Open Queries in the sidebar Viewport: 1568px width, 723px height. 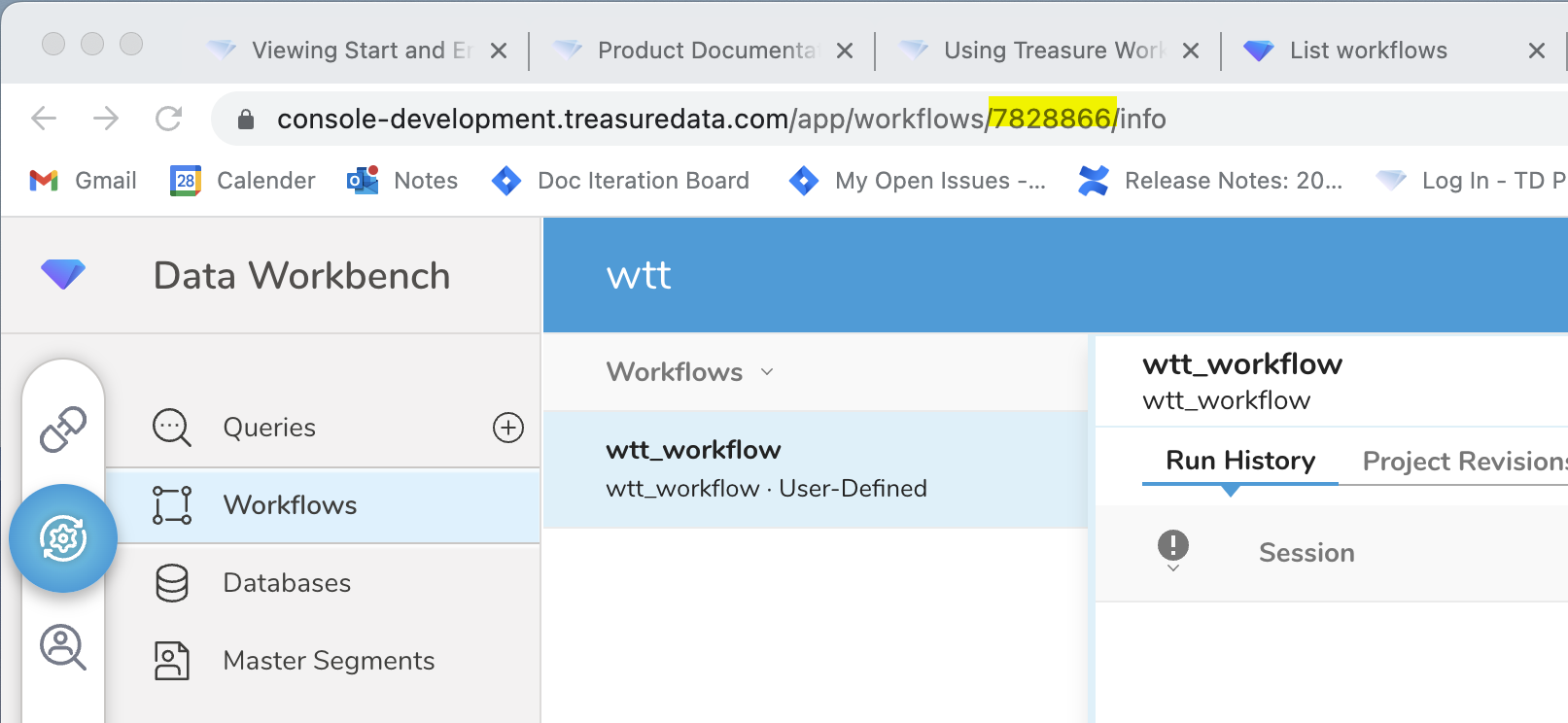[269, 428]
